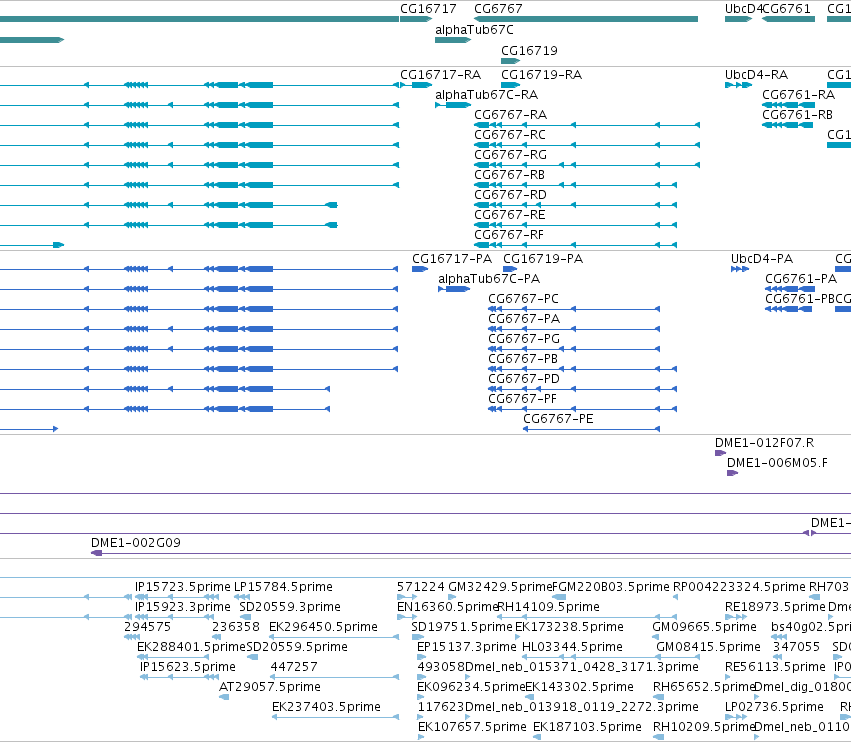Image resolution: width=851 pixels, height=742 pixels.
Task: Open coding region CG6767-PD
Action: (524, 378)
